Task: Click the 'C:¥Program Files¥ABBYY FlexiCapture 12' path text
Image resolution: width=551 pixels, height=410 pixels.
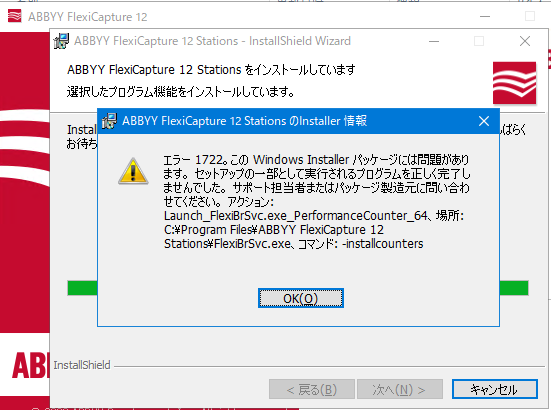Action: [274, 230]
